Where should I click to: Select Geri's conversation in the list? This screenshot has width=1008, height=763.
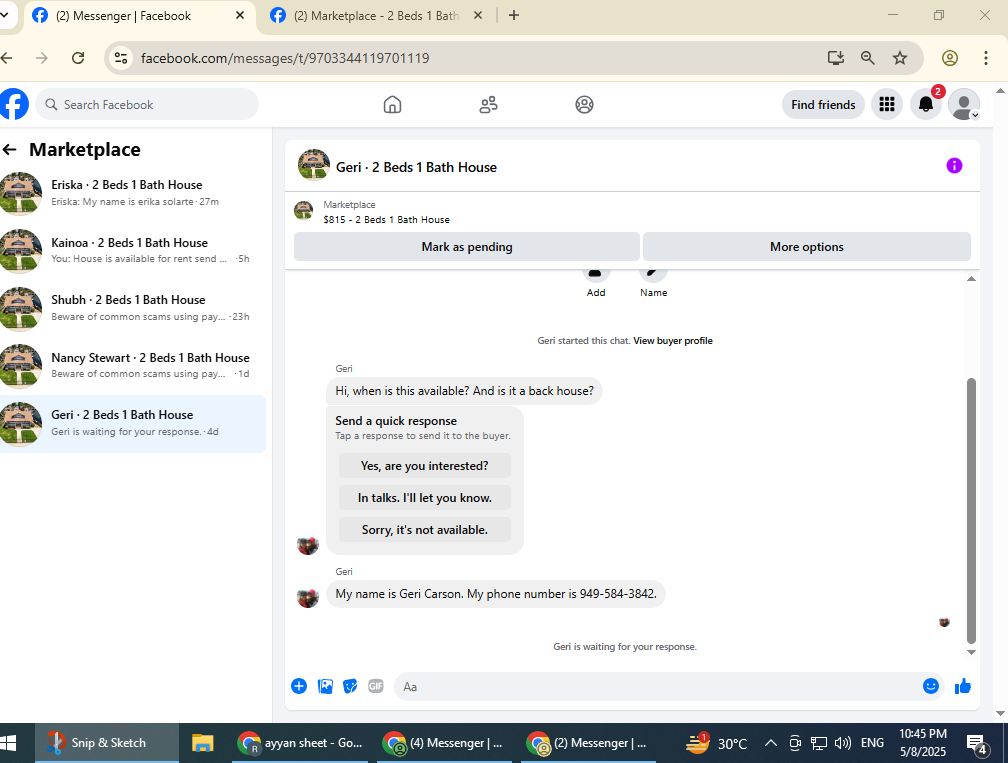(133, 424)
